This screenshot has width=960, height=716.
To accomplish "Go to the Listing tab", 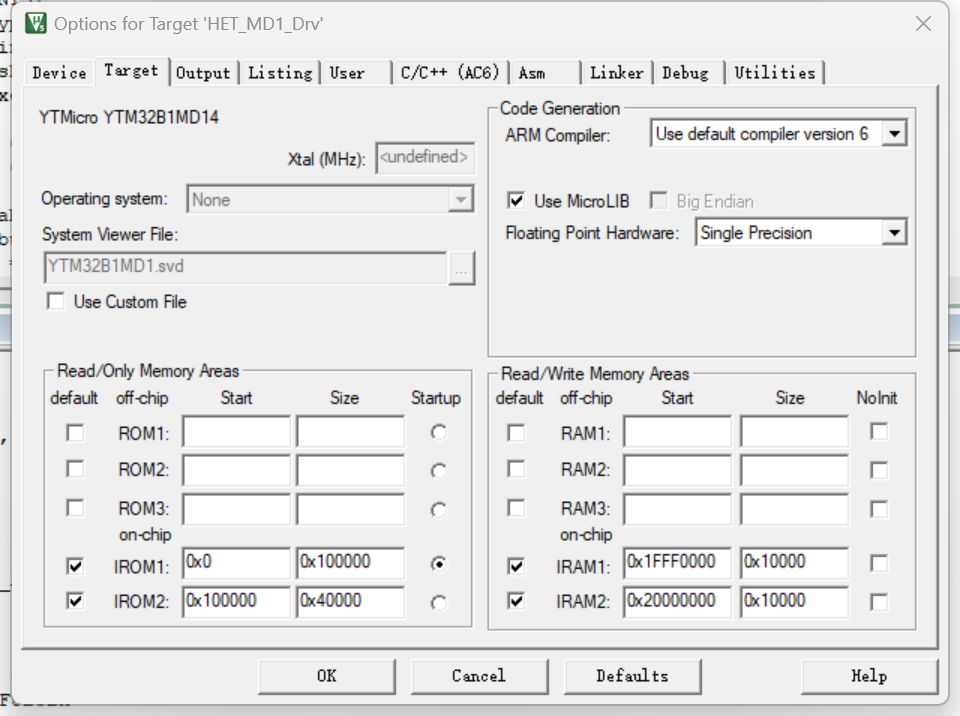I will [x=280, y=73].
